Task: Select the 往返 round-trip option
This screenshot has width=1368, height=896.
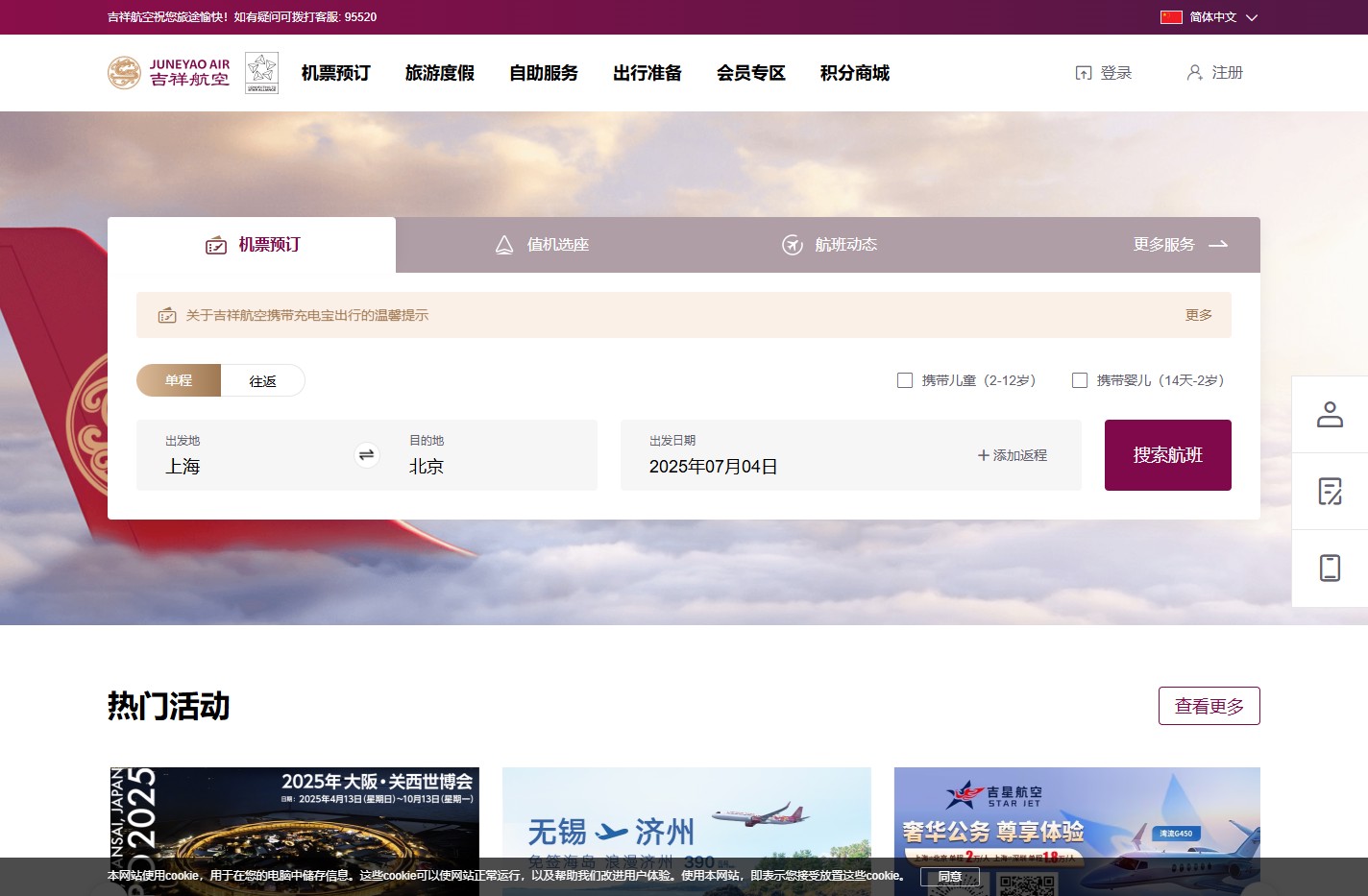Action: pos(263,380)
